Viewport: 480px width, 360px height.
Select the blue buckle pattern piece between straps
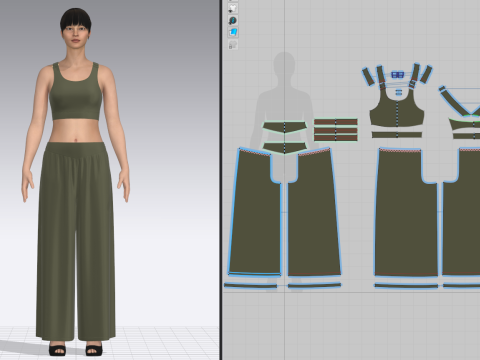pos(397,75)
